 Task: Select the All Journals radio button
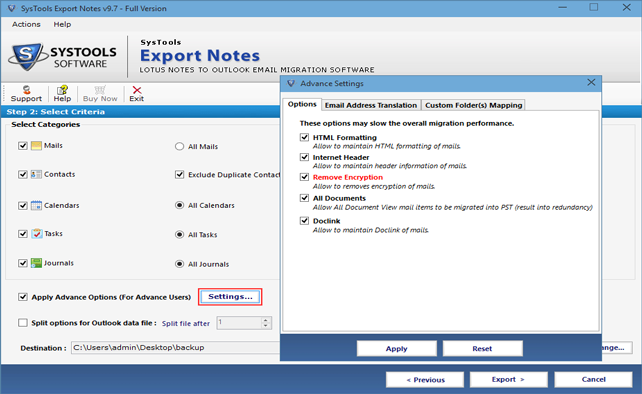(179, 264)
